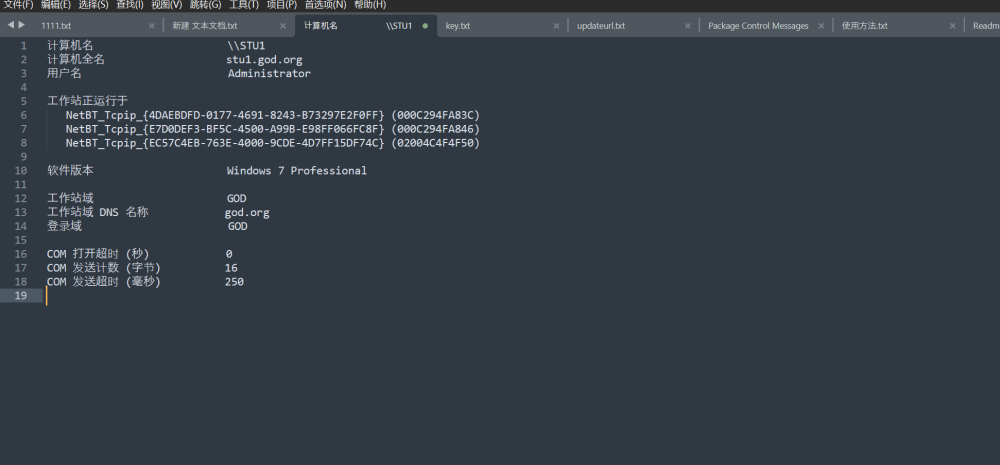Open the 工具(T) menu
The image size is (1000, 465).
point(243,5)
